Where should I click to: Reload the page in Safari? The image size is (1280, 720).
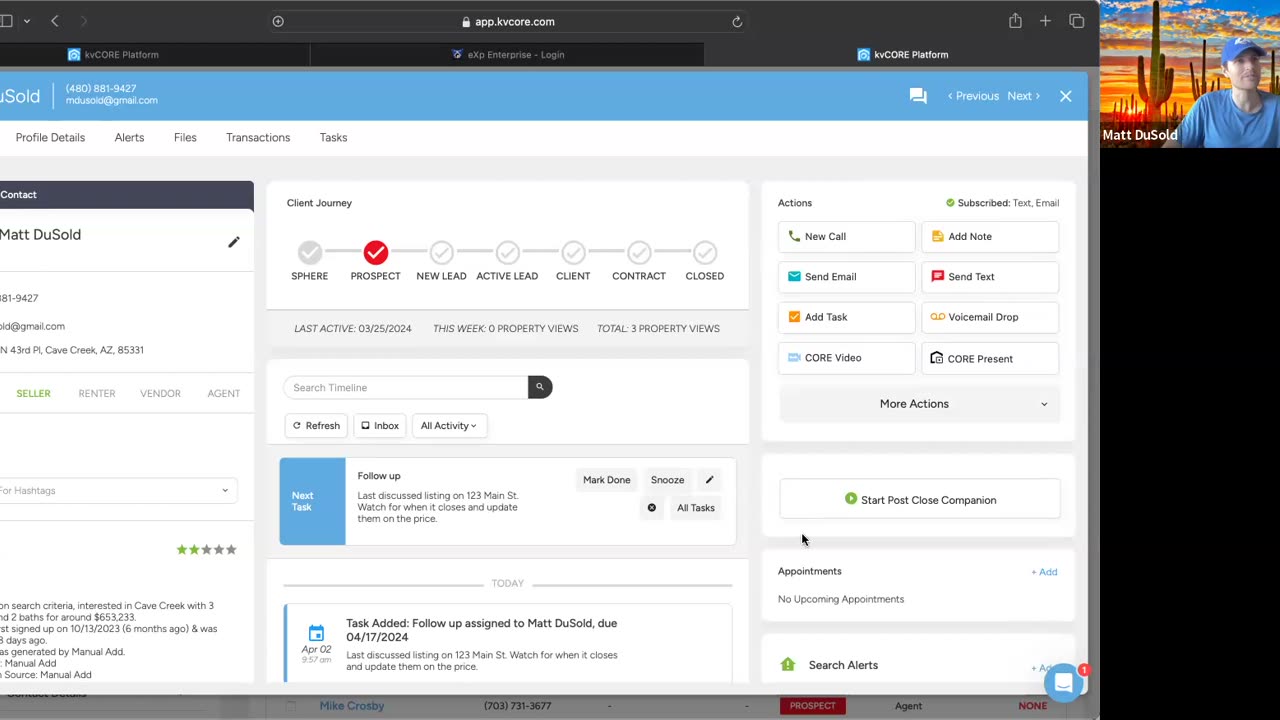pos(737,21)
